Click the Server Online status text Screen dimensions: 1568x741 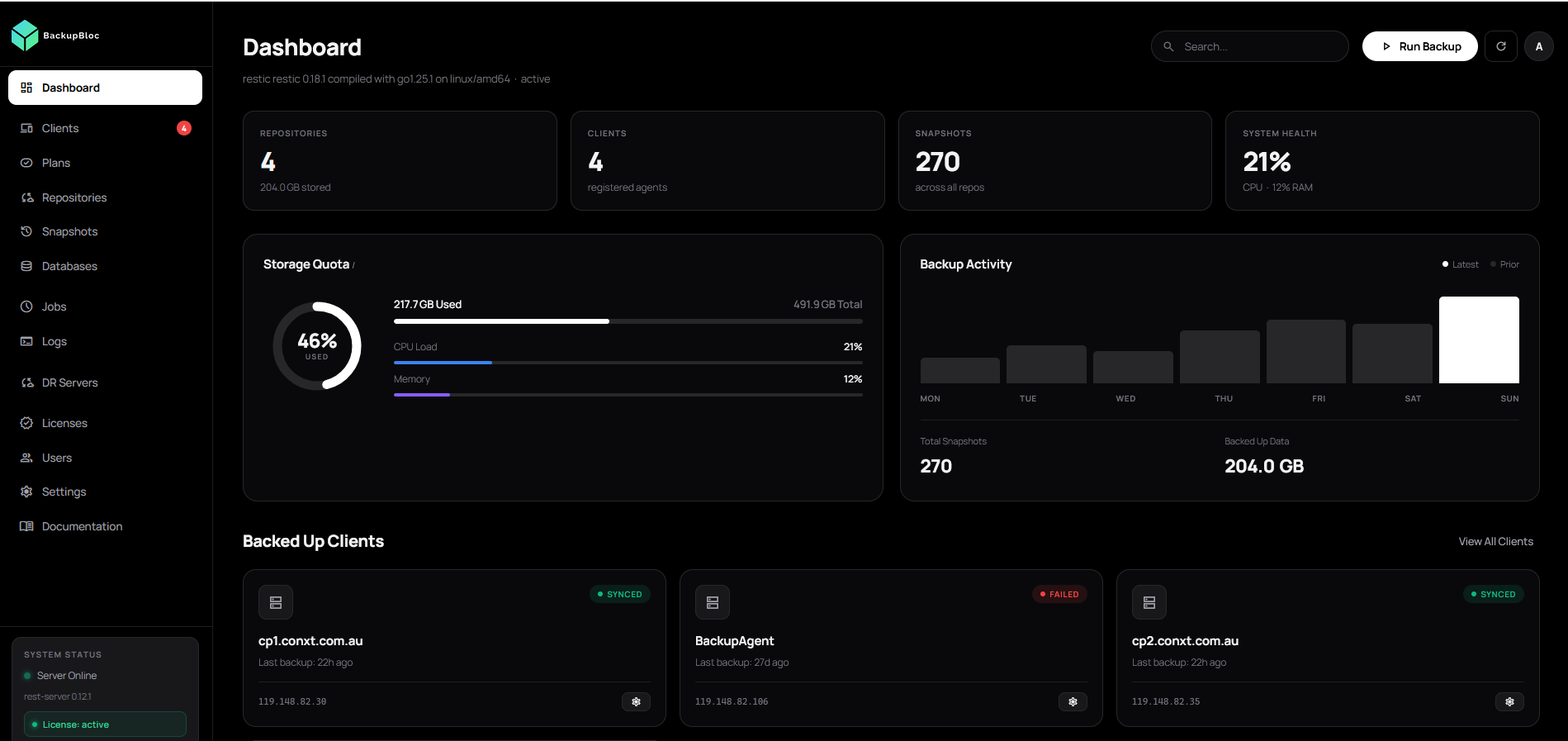67,676
